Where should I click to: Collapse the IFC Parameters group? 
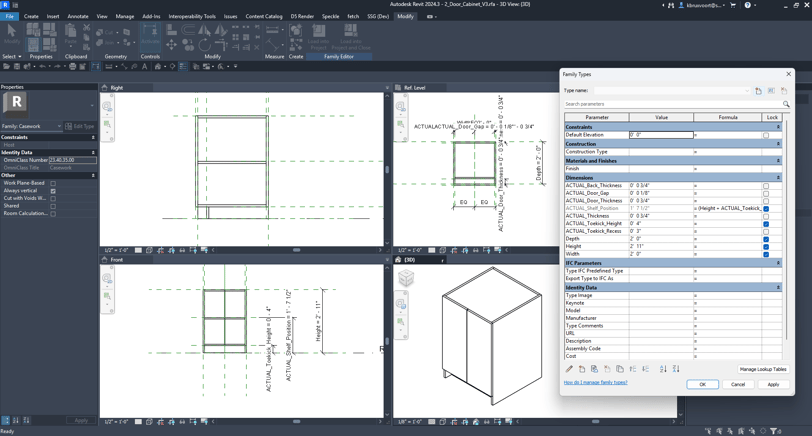tap(778, 263)
